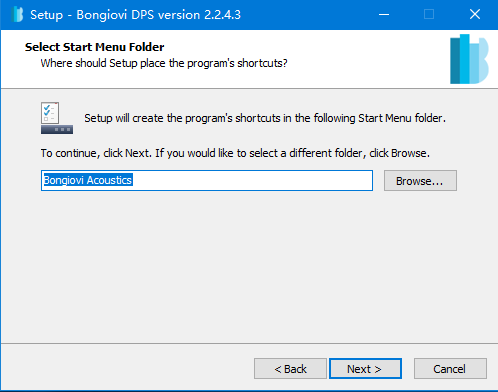This screenshot has width=498, height=392.
Task: Click the 'To continue, click Next' instruction
Action: pyautogui.click(x=235, y=153)
